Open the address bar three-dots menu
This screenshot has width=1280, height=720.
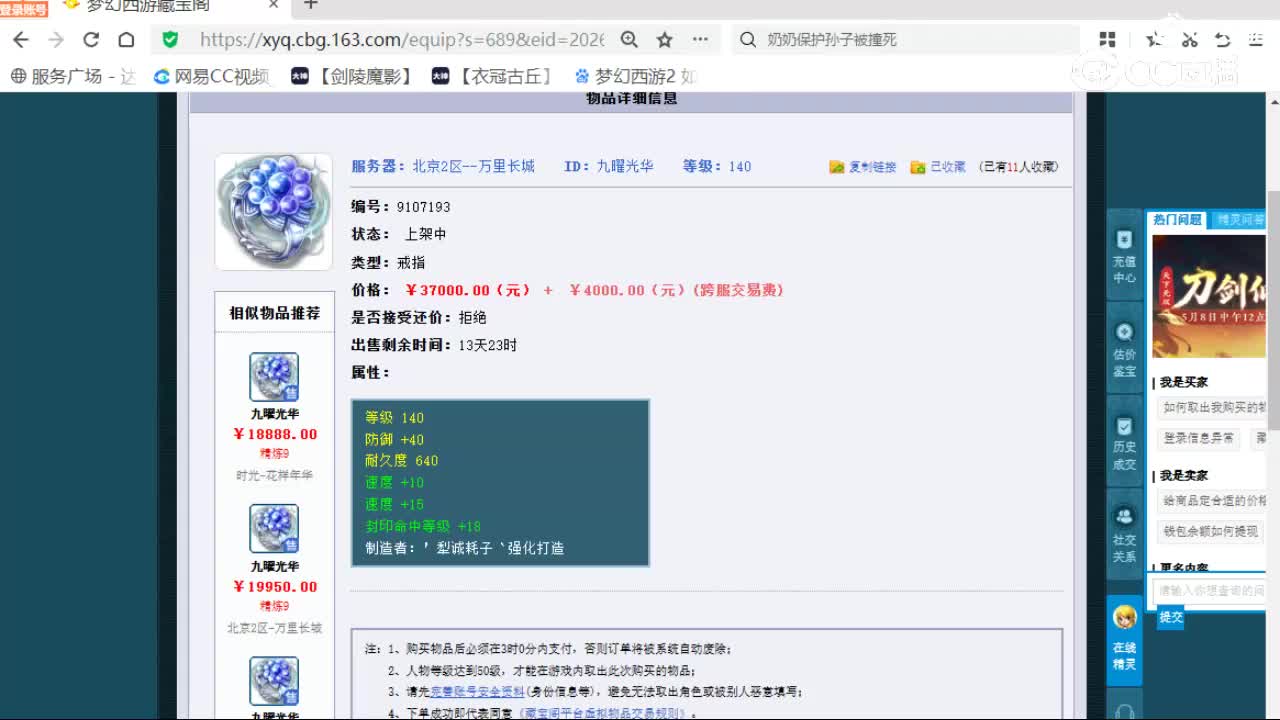(700, 40)
